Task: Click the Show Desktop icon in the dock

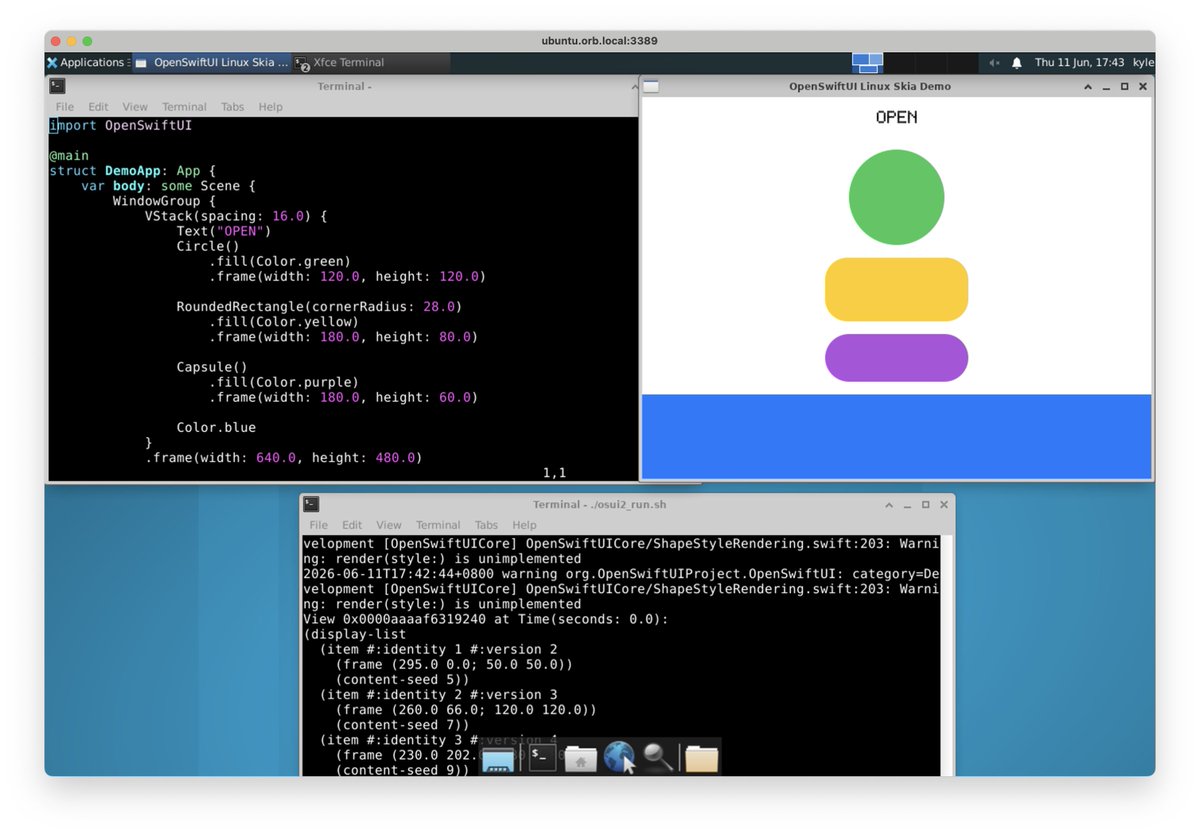Action: (497, 759)
